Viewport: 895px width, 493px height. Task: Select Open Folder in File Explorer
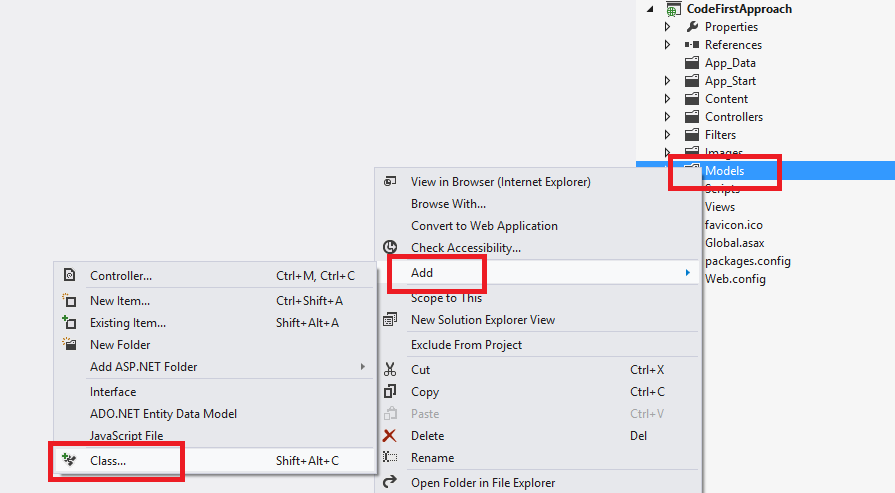tap(482, 483)
